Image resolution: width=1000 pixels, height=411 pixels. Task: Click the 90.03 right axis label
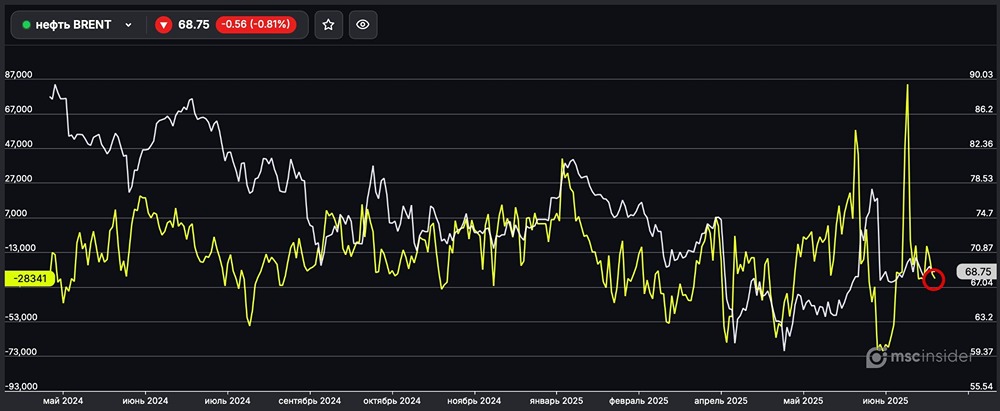click(x=980, y=75)
